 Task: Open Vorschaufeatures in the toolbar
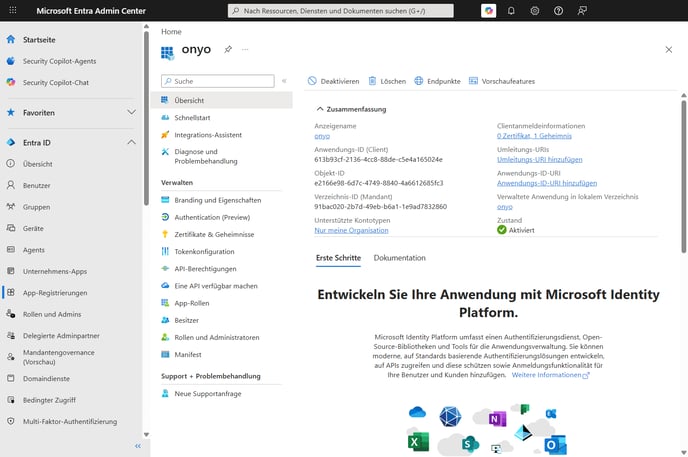click(x=502, y=81)
